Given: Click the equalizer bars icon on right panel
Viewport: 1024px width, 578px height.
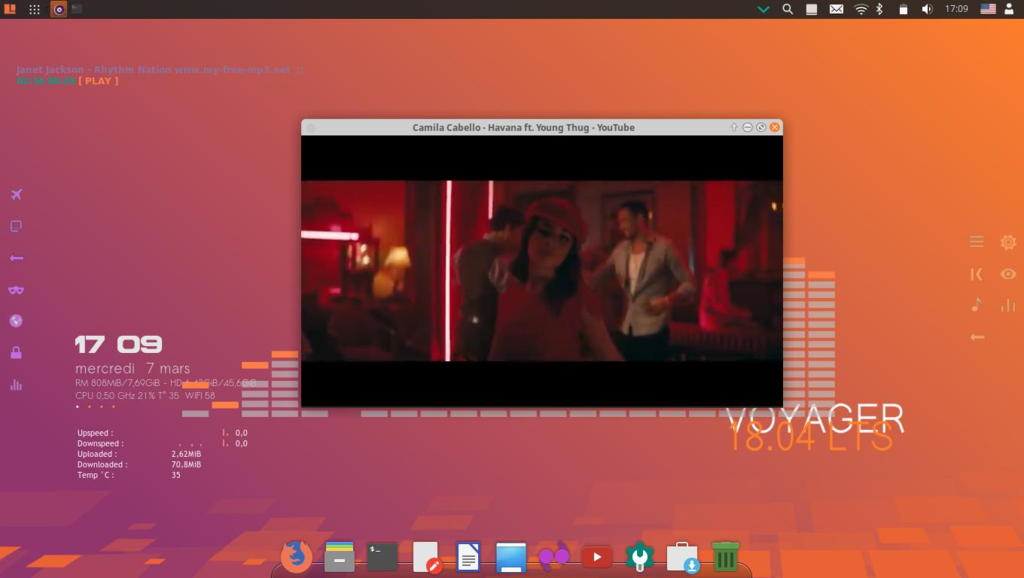Looking at the screenshot, I should 1008,305.
